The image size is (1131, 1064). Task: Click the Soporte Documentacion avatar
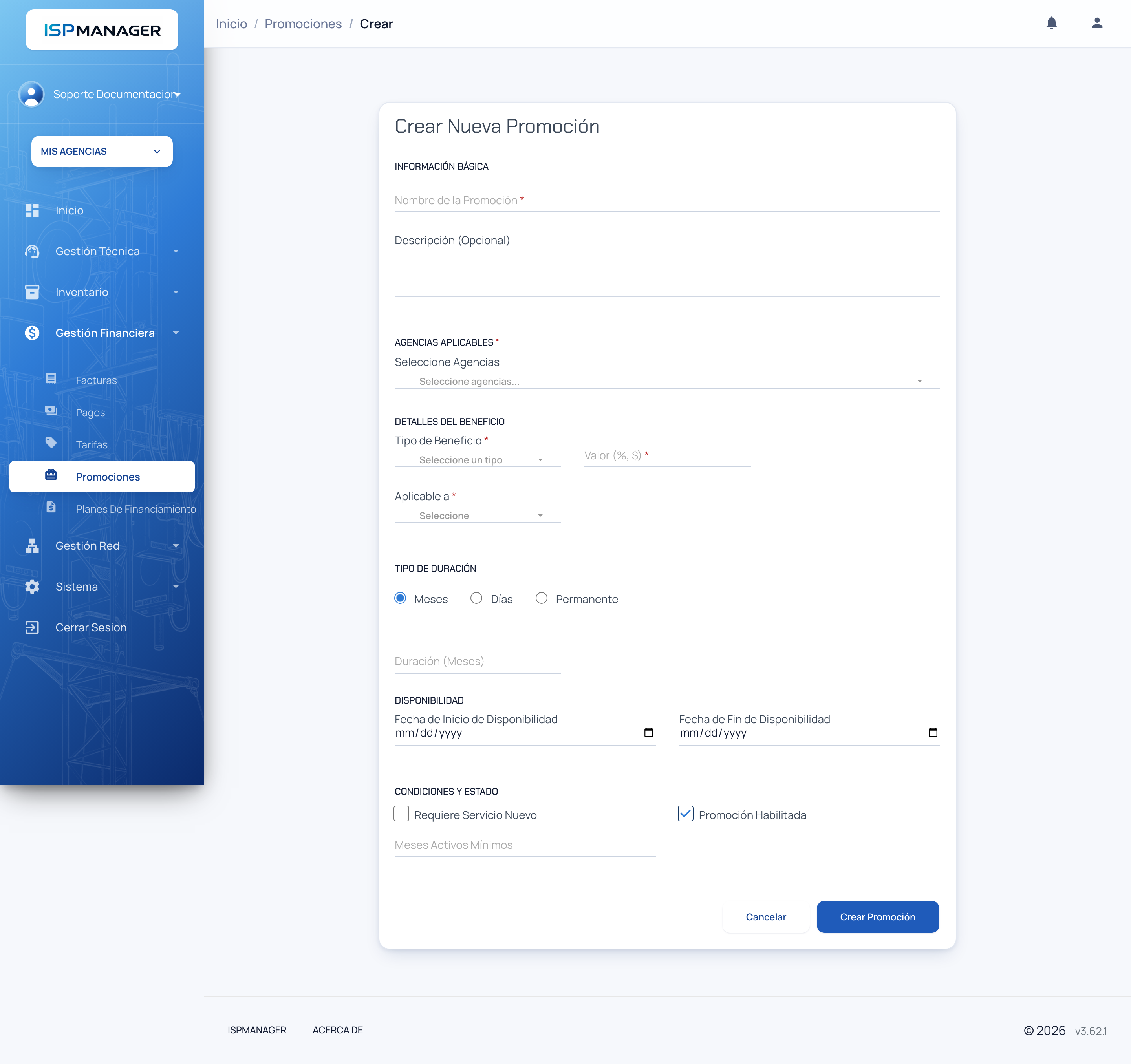31,94
